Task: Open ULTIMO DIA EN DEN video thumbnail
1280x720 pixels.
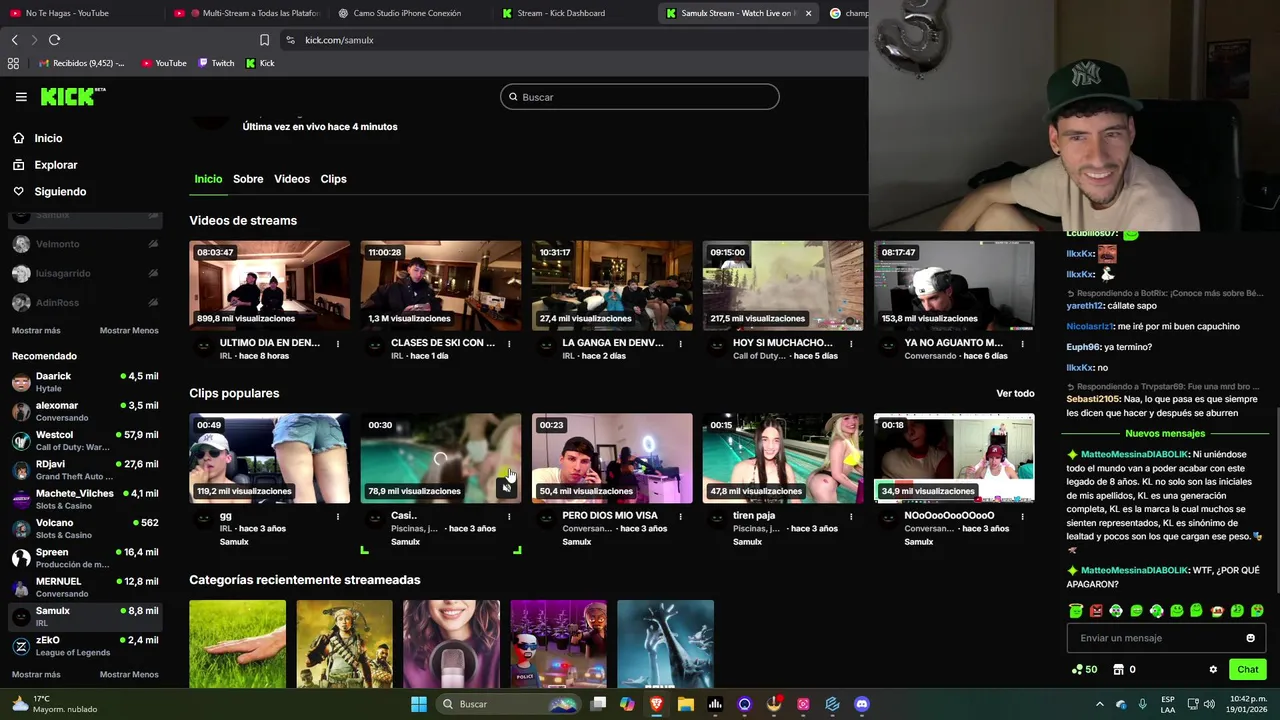Action: (270, 285)
